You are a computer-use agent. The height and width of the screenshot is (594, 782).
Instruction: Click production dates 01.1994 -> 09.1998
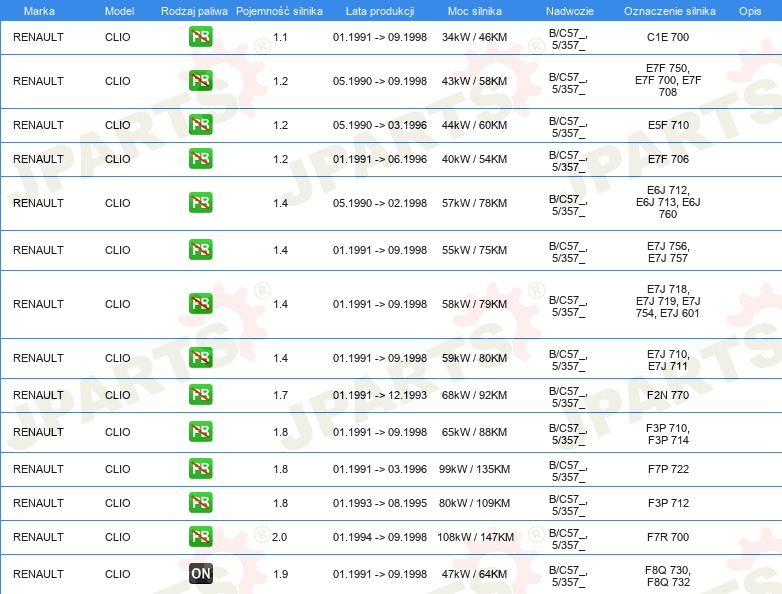pyautogui.click(x=380, y=537)
